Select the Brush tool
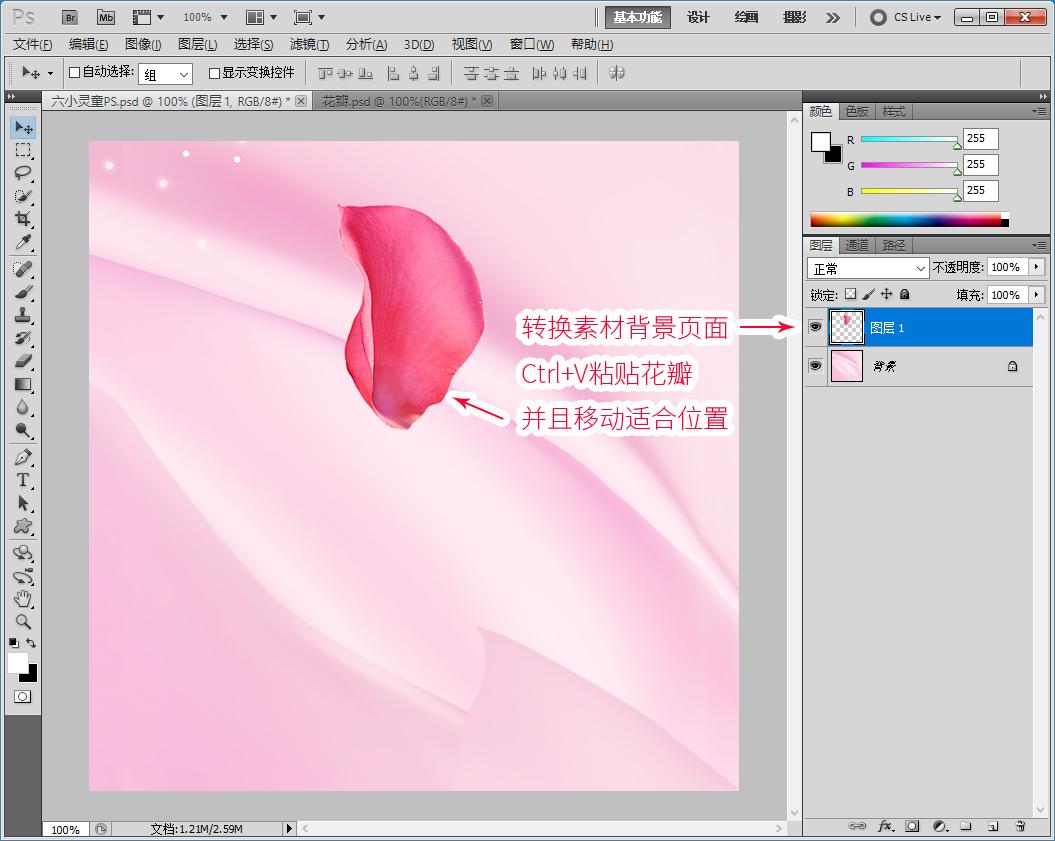The width and height of the screenshot is (1055, 841). tap(24, 292)
